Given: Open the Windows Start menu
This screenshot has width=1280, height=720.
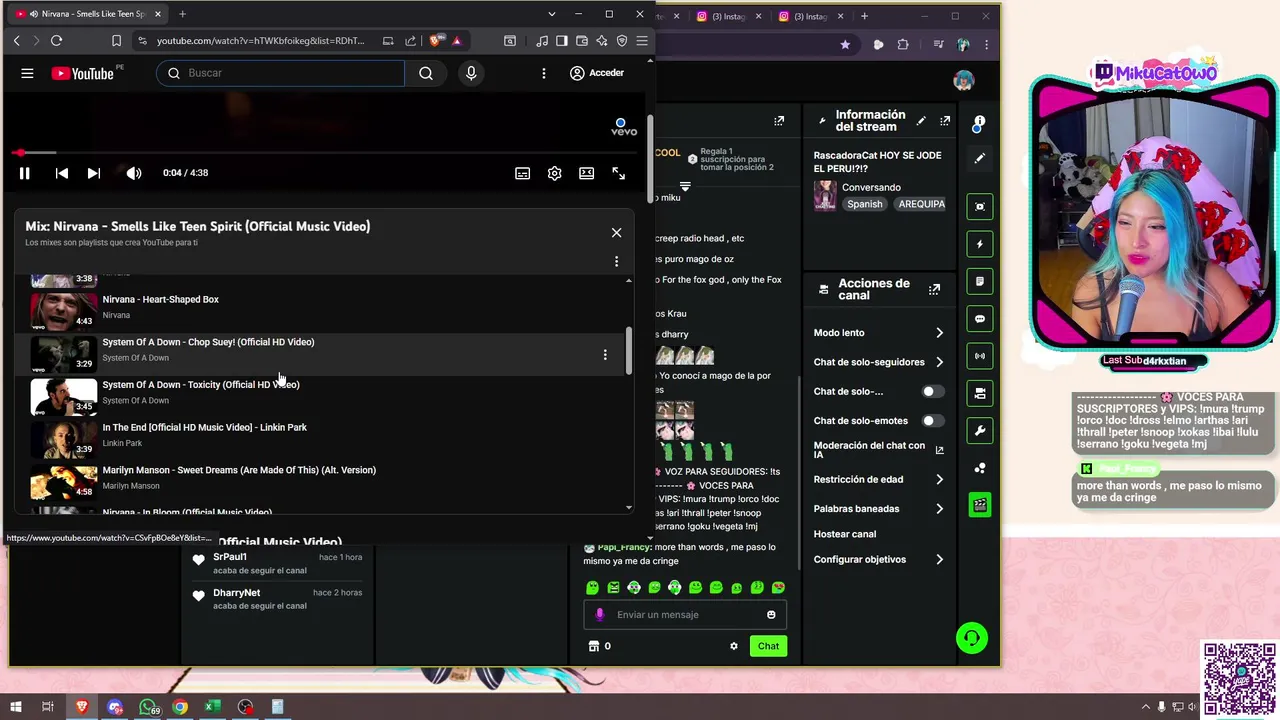Looking at the screenshot, I should [x=15, y=707].
